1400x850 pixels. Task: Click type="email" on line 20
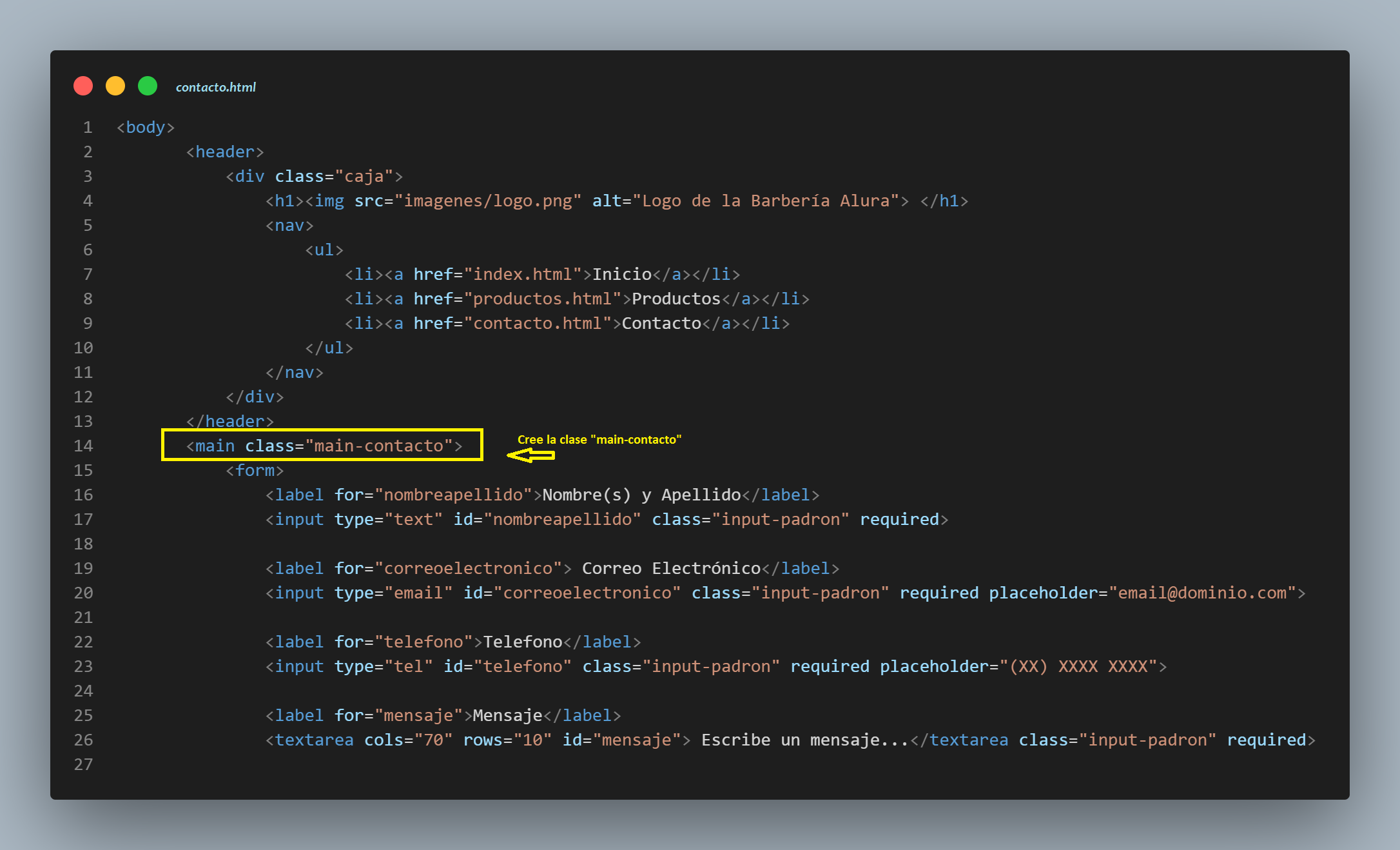tap(394, 593)
